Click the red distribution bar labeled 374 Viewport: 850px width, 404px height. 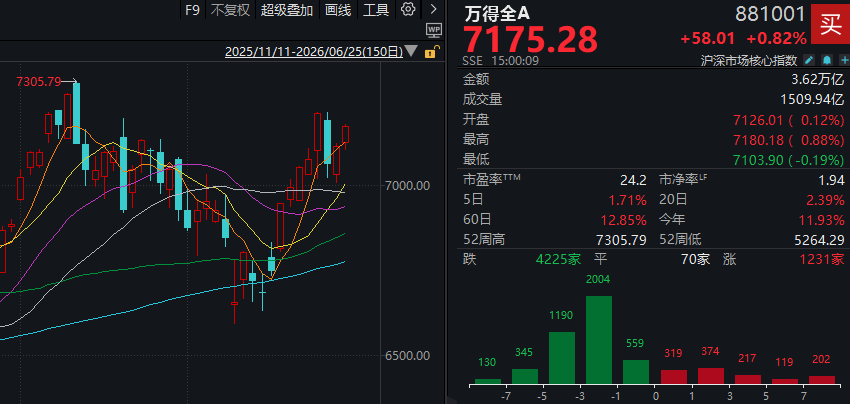coord(711,376)
